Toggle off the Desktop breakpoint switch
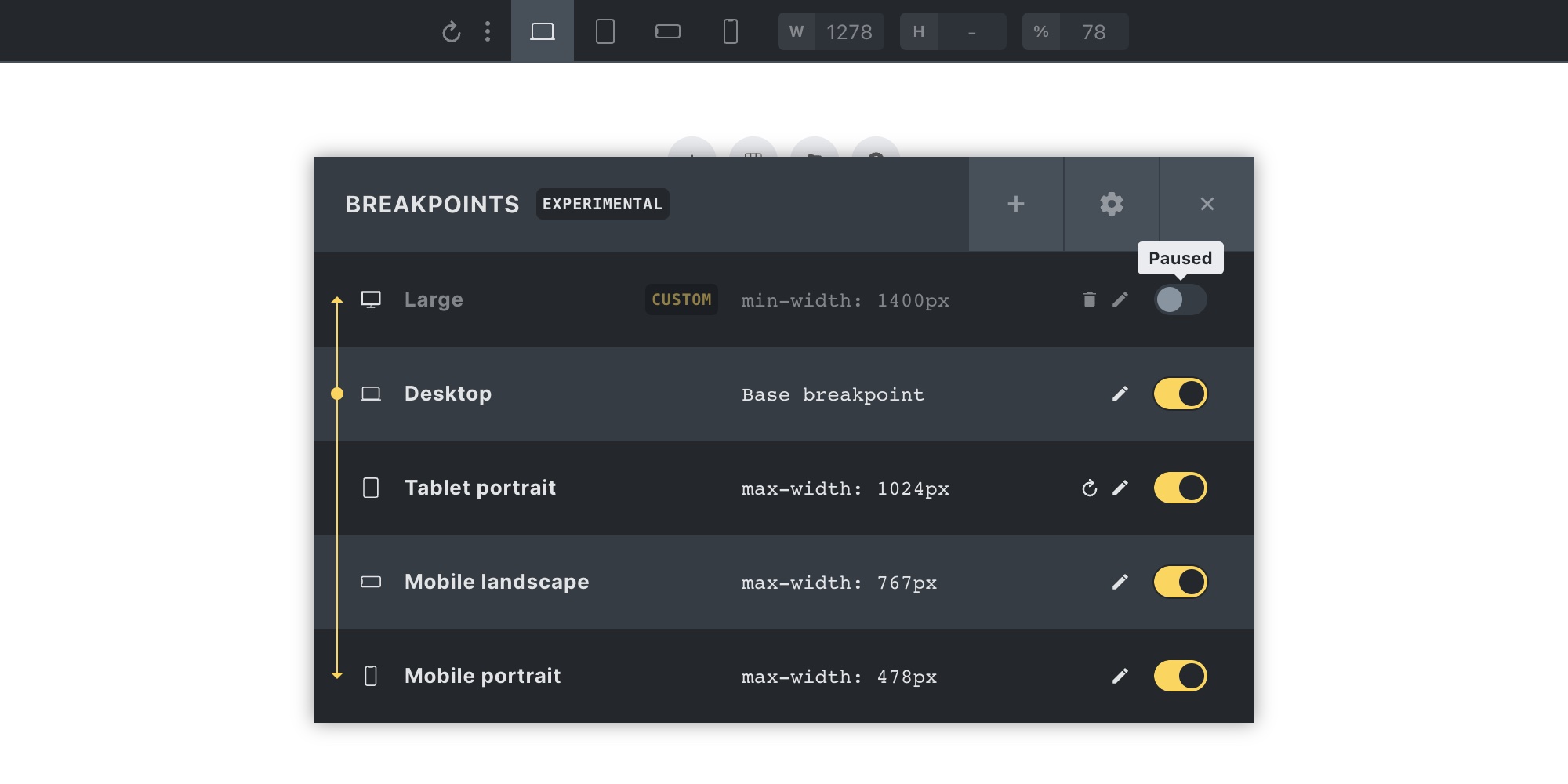The height and width of the screenshot is (784, 1568). pyautogui.click(x=1180, y=394)
